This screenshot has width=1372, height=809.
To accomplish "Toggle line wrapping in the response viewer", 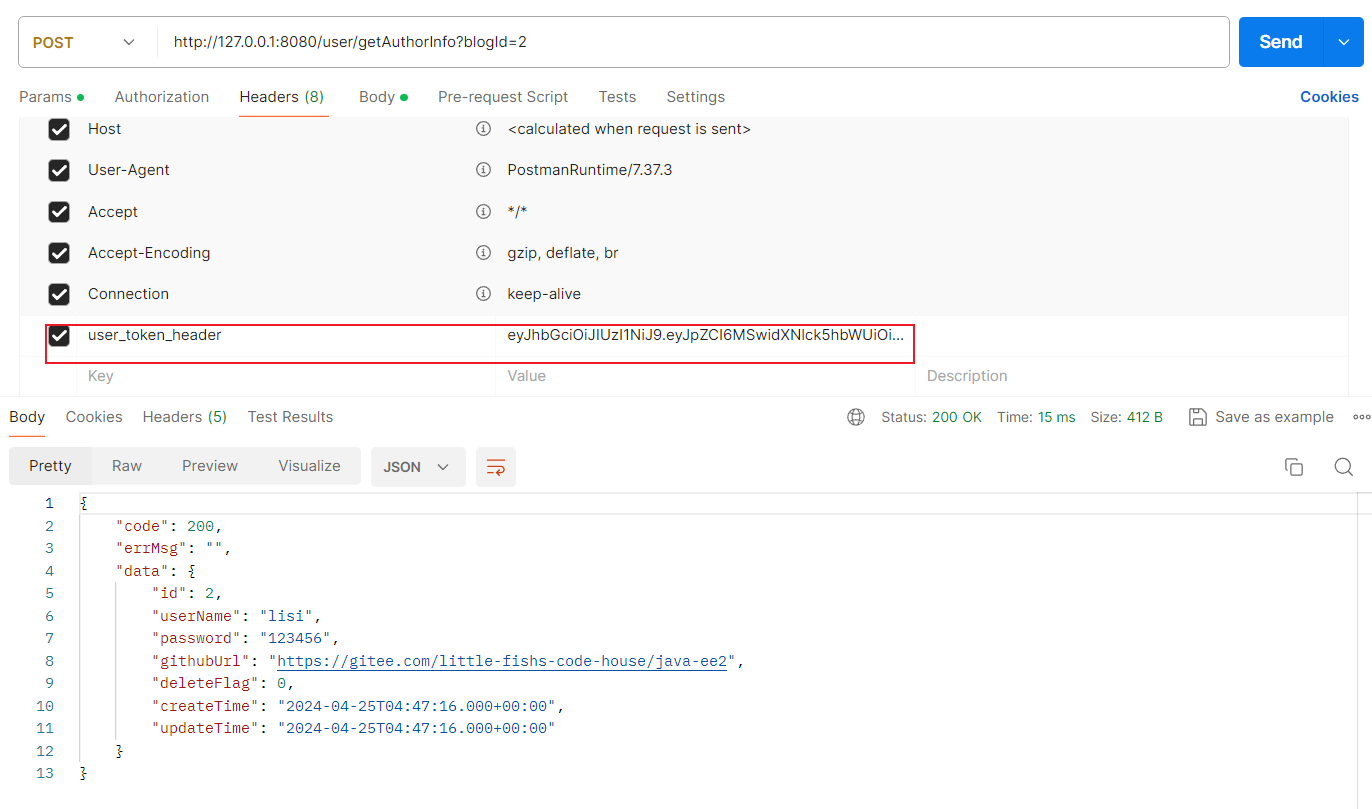I will click(x=496, y=466).
